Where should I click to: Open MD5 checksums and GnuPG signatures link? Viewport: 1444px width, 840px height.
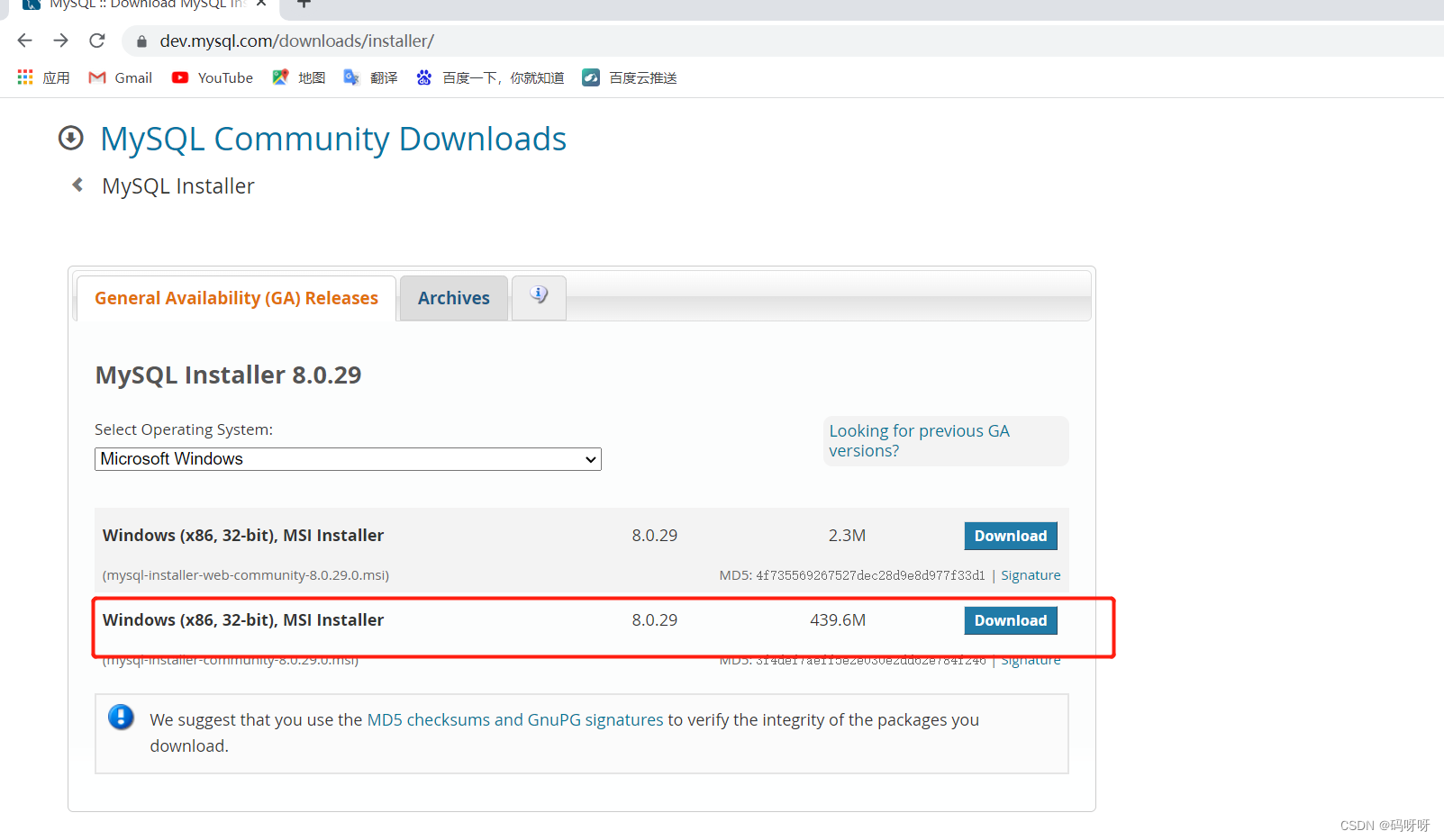pos(515,720)
